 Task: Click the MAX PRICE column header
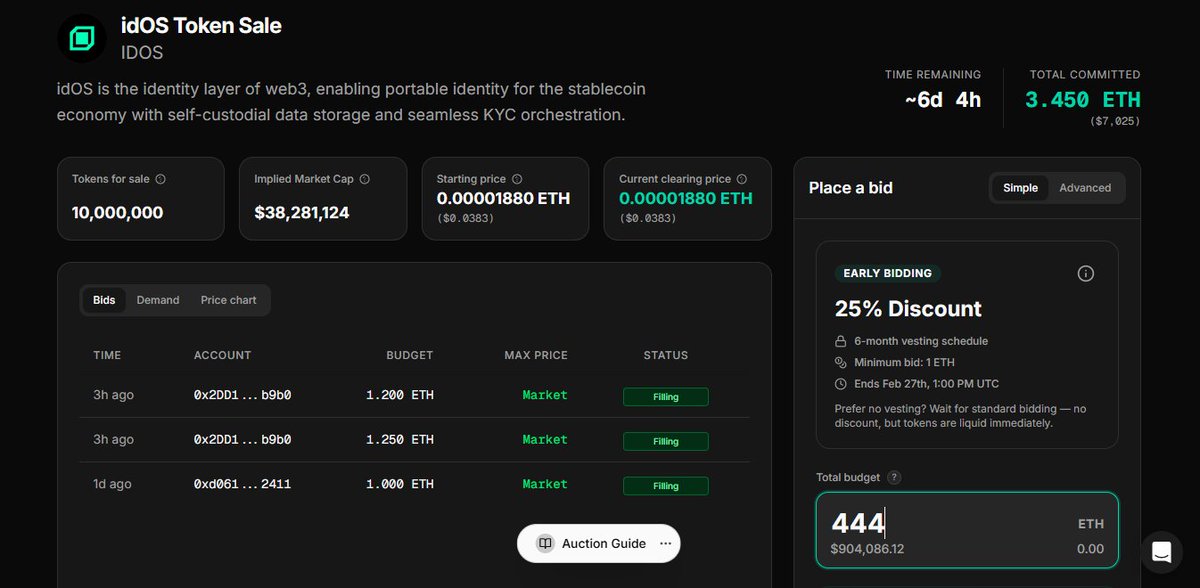pyautogui.click(x=536, y=355)
